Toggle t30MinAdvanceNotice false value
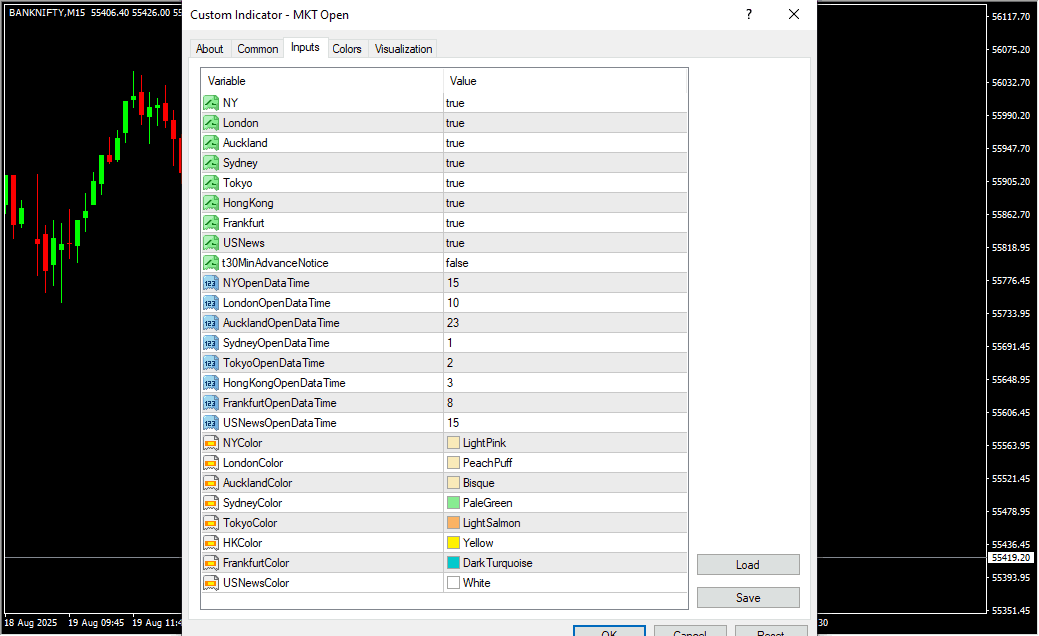The image size is (1039, 636). (x=457, y=263)
